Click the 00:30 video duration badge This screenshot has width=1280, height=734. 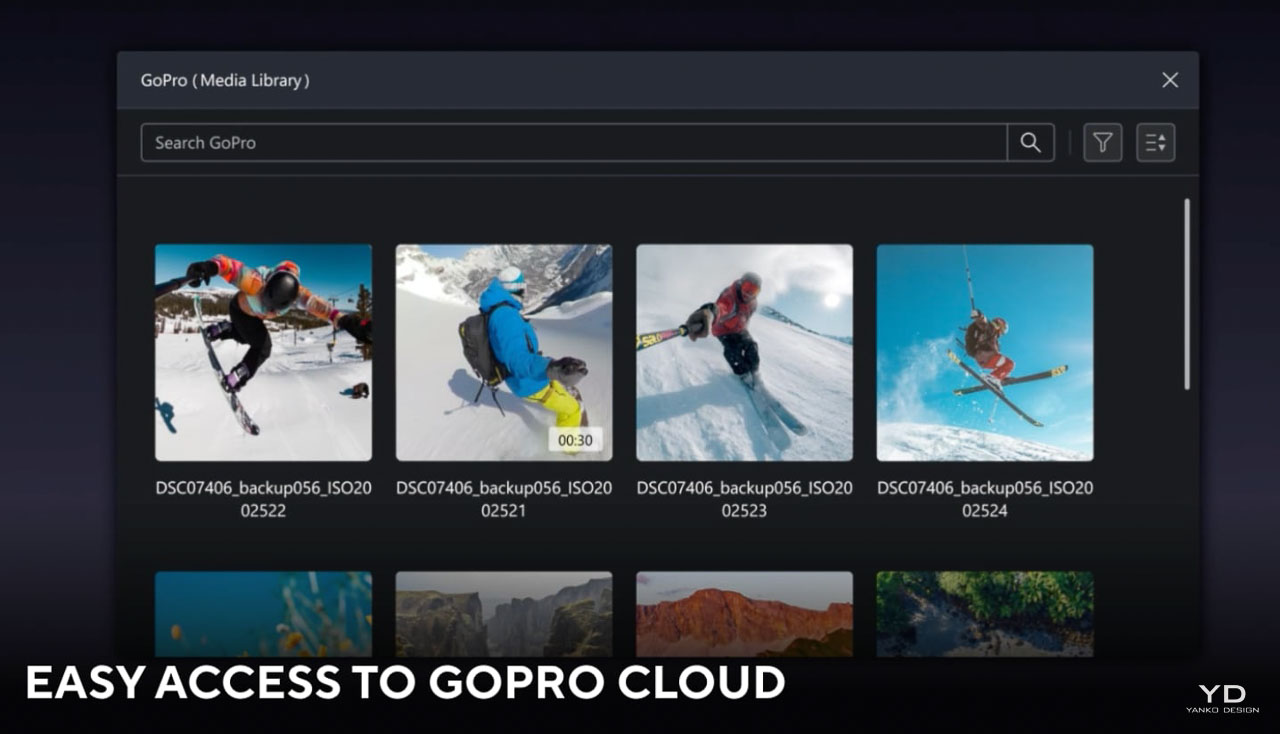point(575,440)
